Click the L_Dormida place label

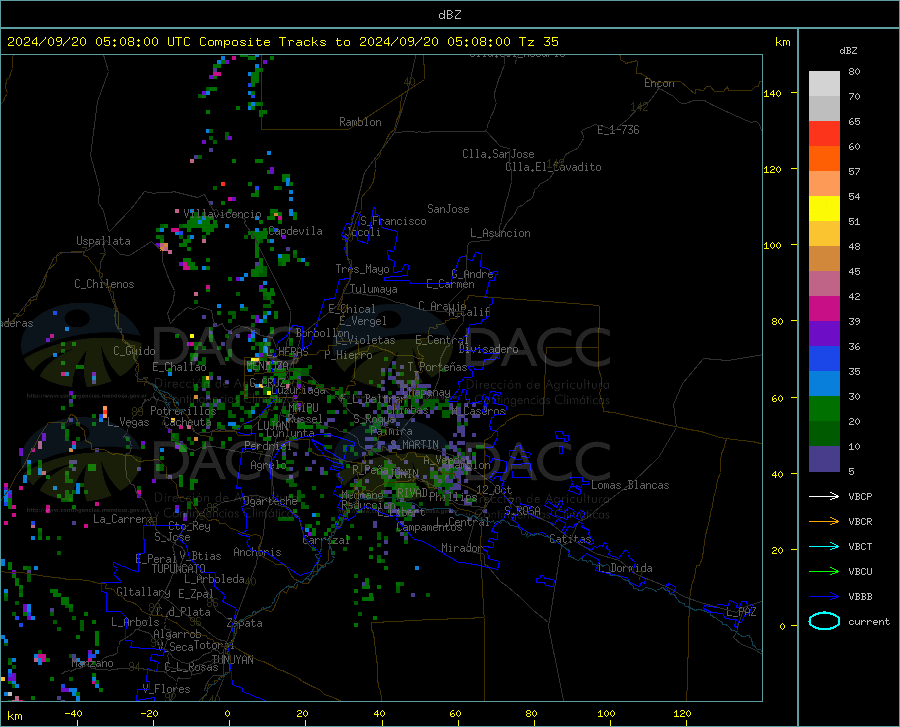tap(625, 568)
